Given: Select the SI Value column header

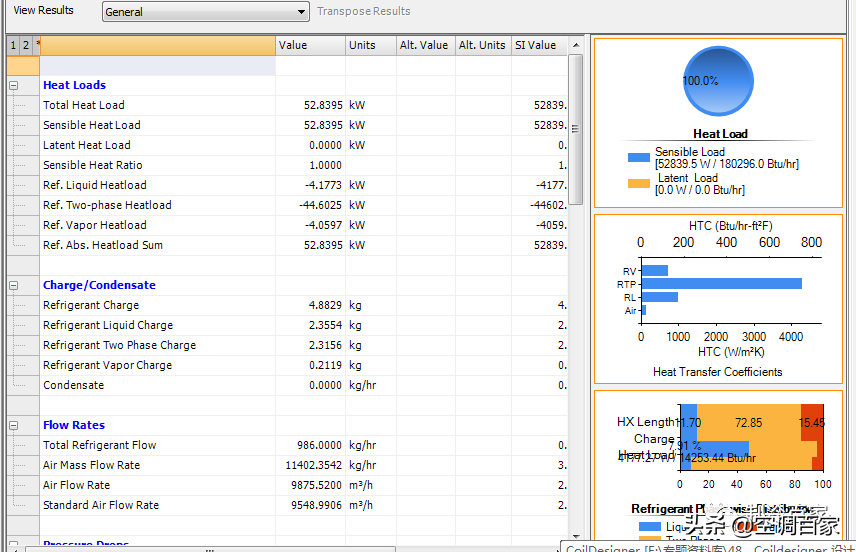Looking at the screenshot, I should coord(538,45).
